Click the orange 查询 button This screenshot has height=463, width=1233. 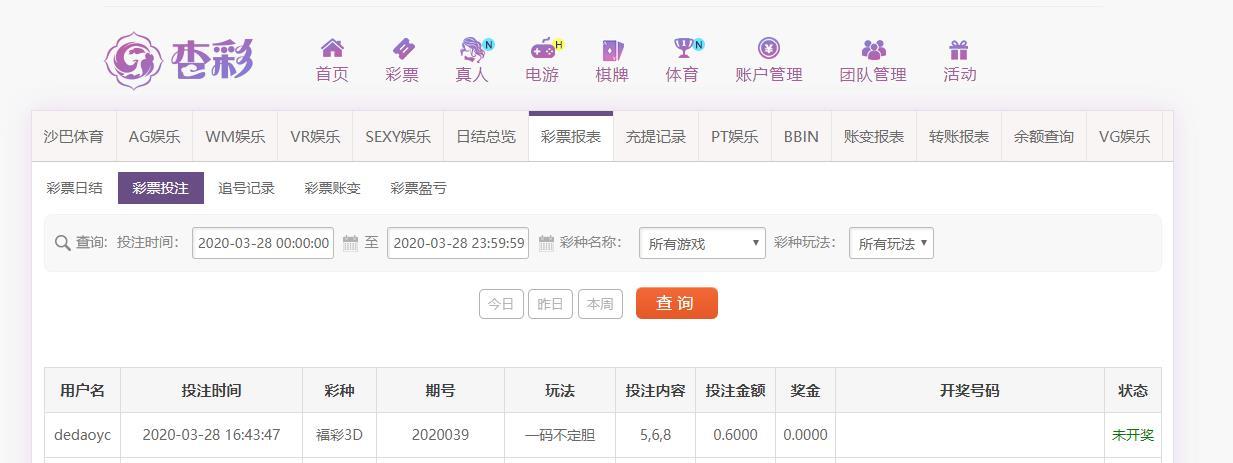(676, 303)
